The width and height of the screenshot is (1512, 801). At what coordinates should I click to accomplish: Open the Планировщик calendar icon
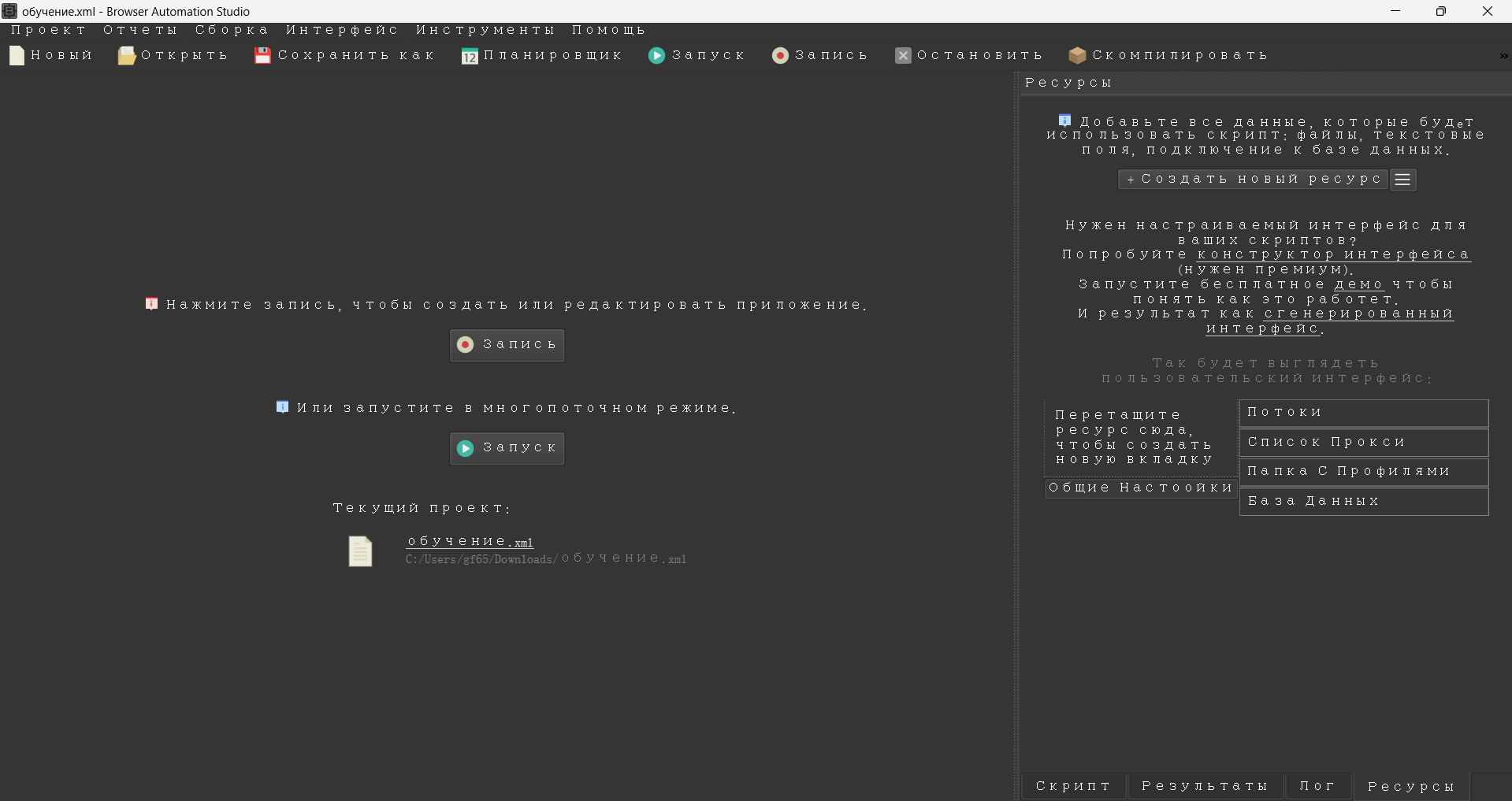[470, 56]
